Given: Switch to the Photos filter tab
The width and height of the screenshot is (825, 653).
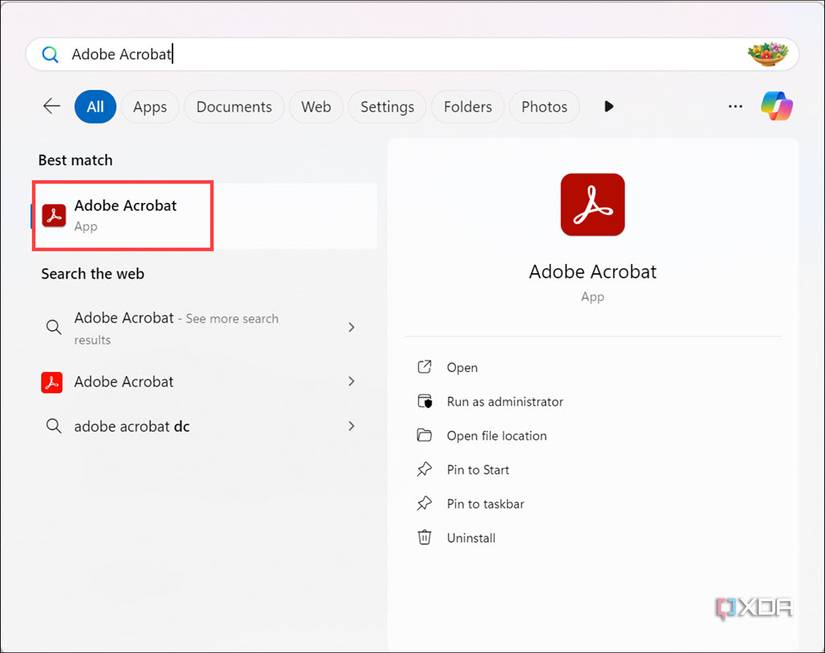Looking at the screenshot, I should click(544, 107).
